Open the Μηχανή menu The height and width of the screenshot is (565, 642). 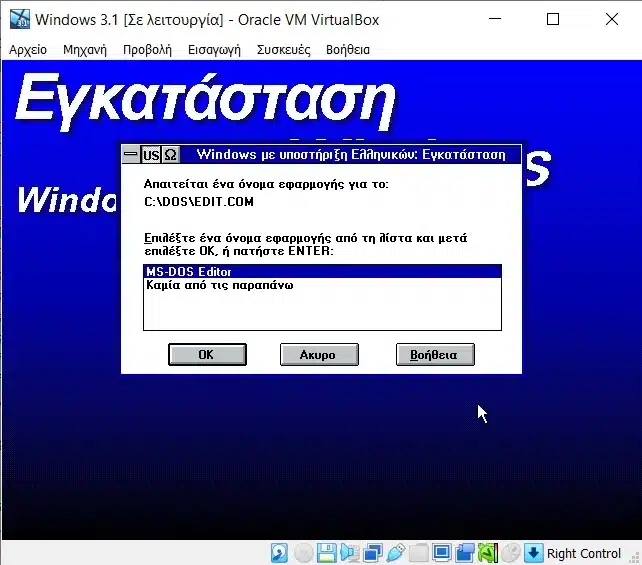pyautogui.click(x=85, y=50)
